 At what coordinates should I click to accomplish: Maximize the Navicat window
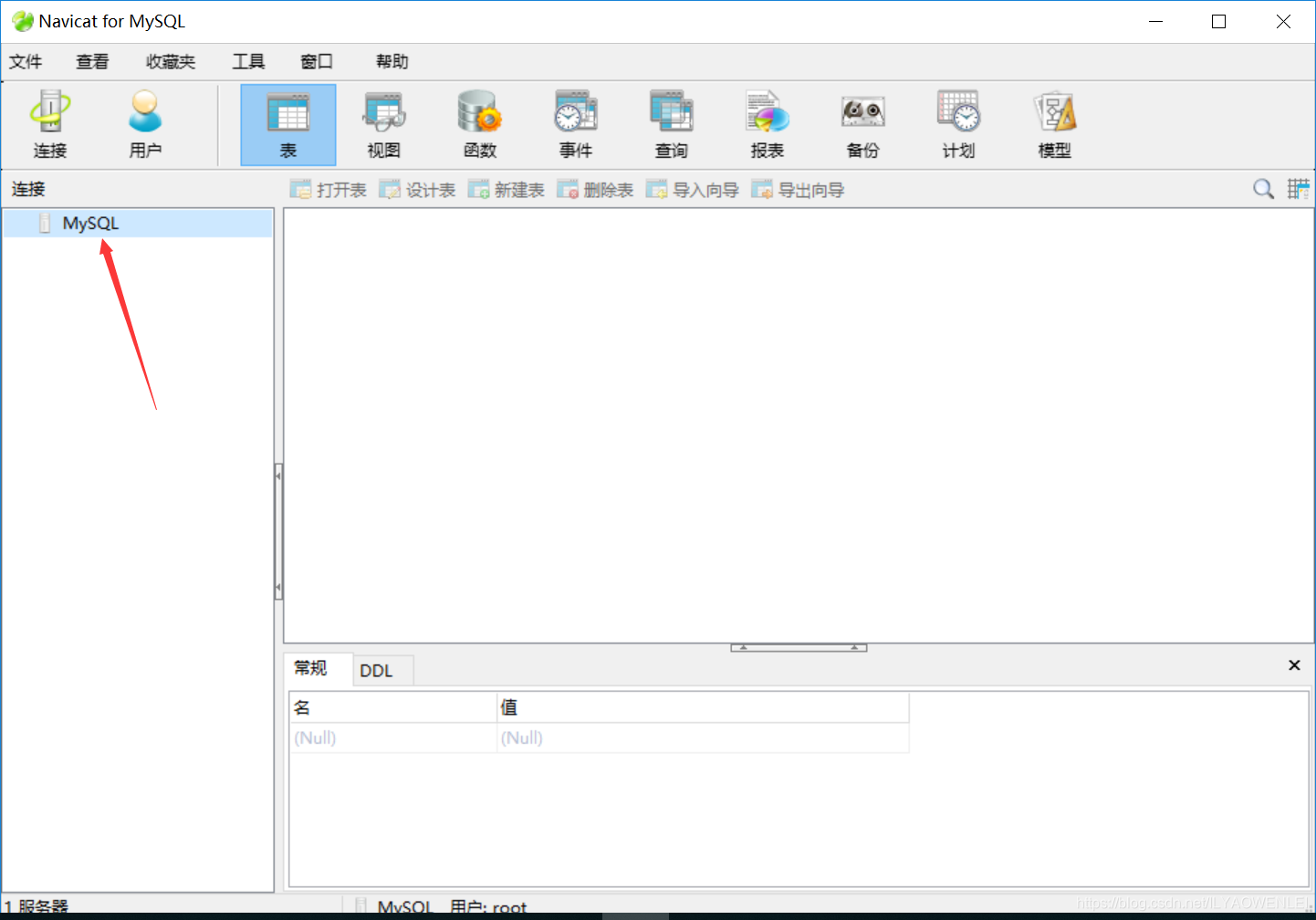[x=1218, y=21]
